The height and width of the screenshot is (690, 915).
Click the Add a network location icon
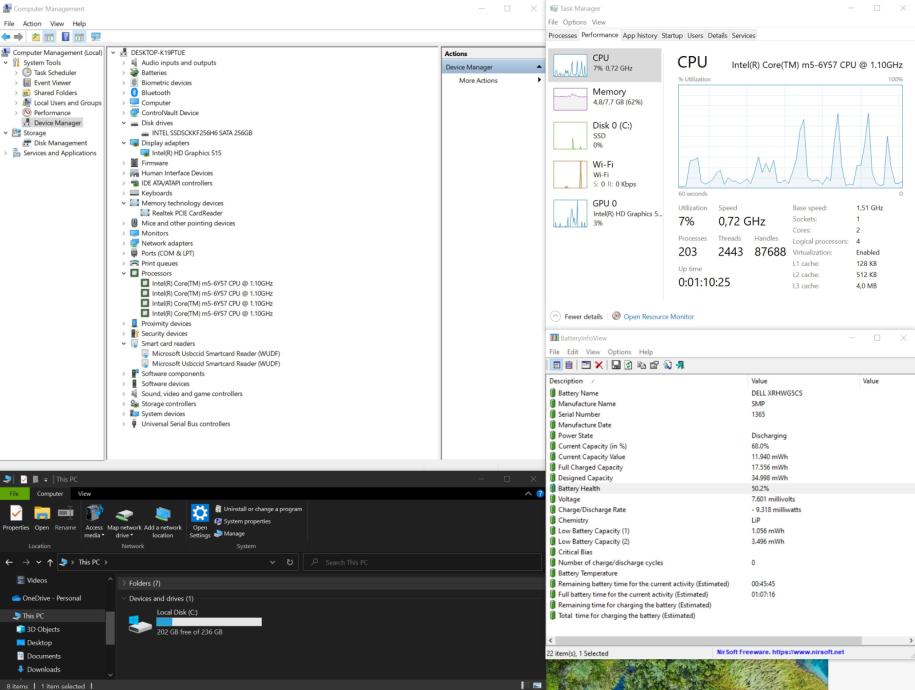point(162,513)
